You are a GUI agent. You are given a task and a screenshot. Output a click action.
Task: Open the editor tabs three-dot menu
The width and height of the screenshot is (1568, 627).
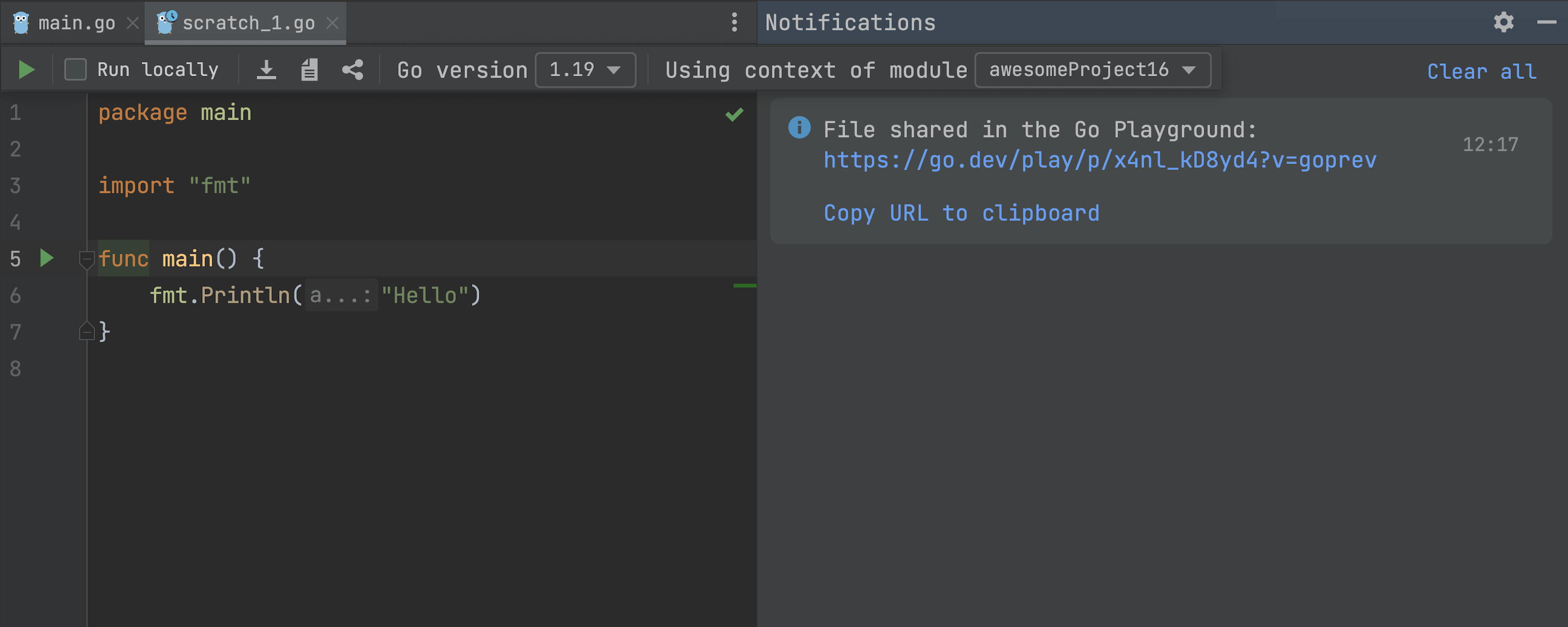point(735,22)
